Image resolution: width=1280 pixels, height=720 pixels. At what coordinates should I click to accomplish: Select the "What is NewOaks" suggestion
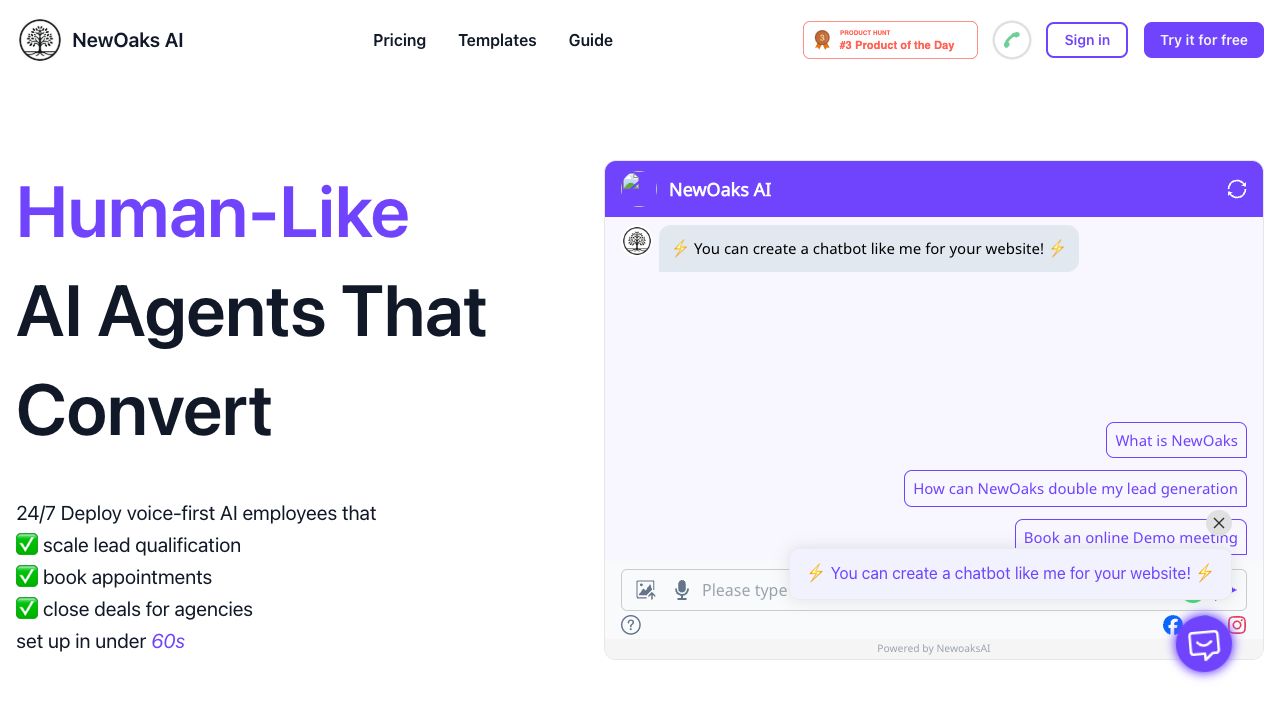click(1176, 441)
